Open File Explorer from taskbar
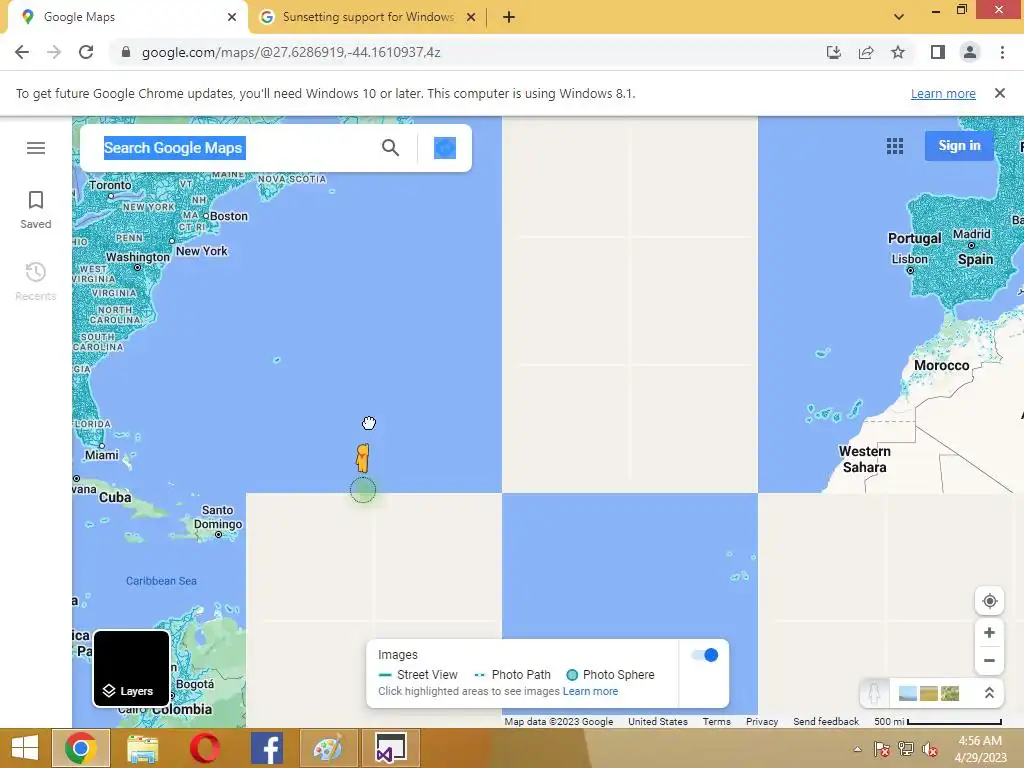The height and width of the screenshot is (768, 1024). [142, 748]
